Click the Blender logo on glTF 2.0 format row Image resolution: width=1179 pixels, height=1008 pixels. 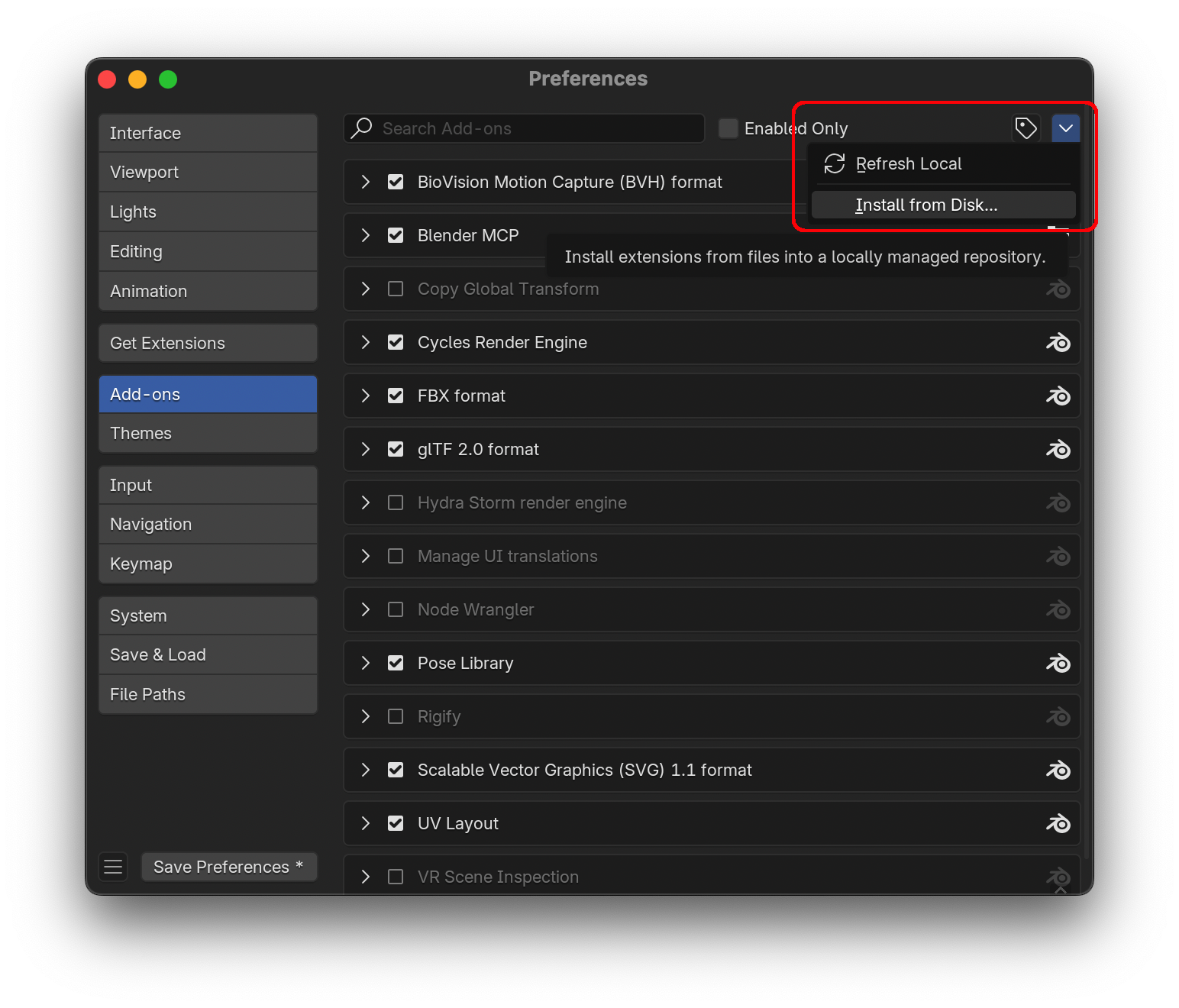tap(1058, 449)
